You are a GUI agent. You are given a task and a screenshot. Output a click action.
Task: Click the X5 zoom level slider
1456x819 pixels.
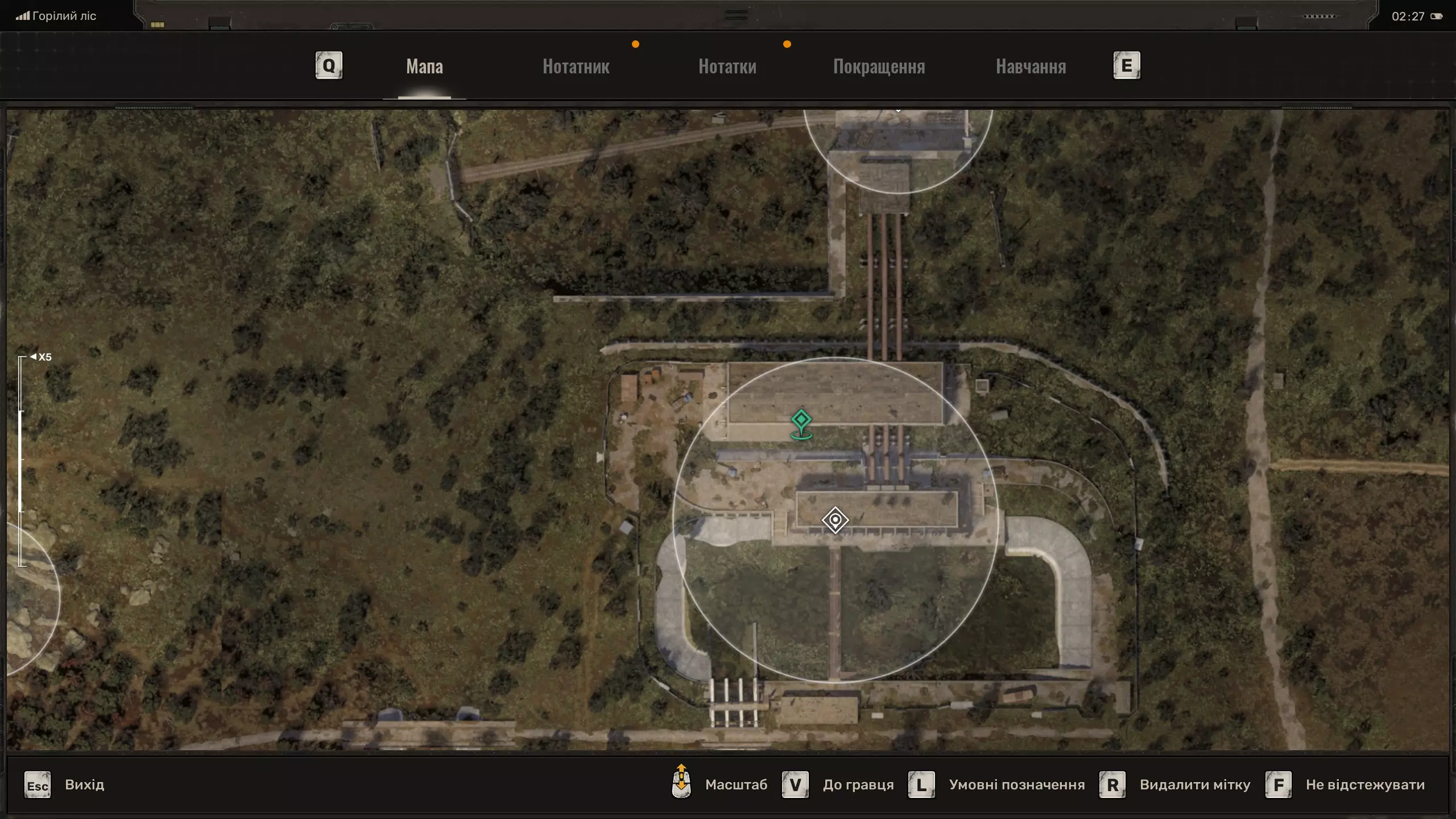pyautogui.click(x=22, y=461)
